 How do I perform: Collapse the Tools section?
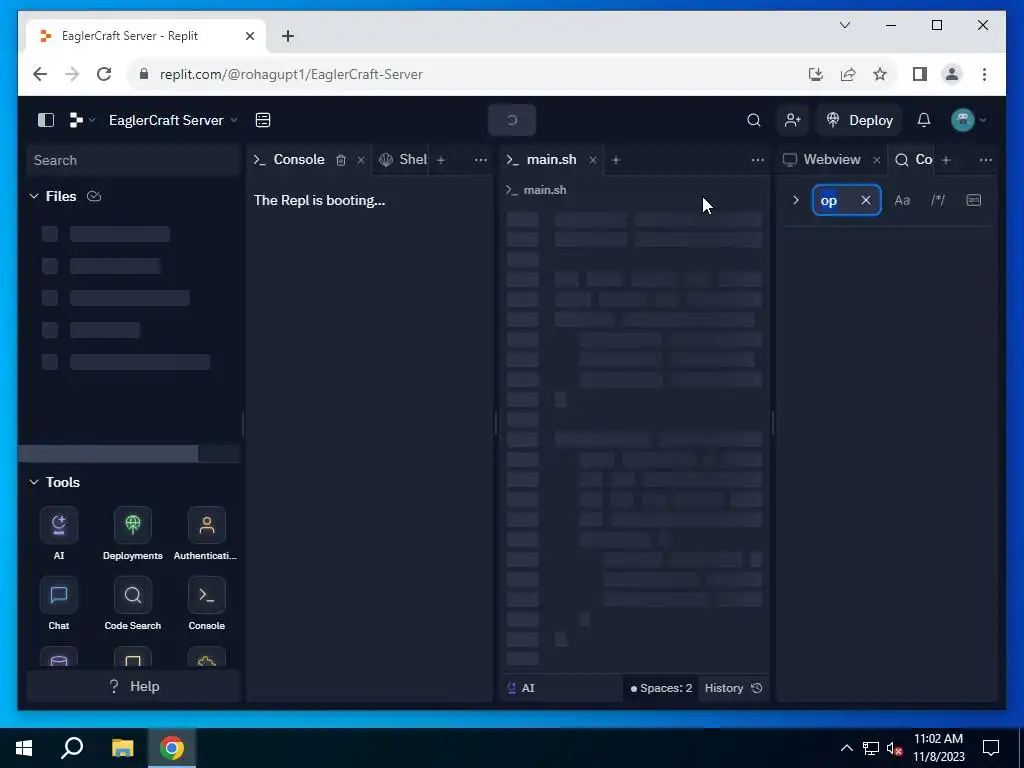(34, 482)
